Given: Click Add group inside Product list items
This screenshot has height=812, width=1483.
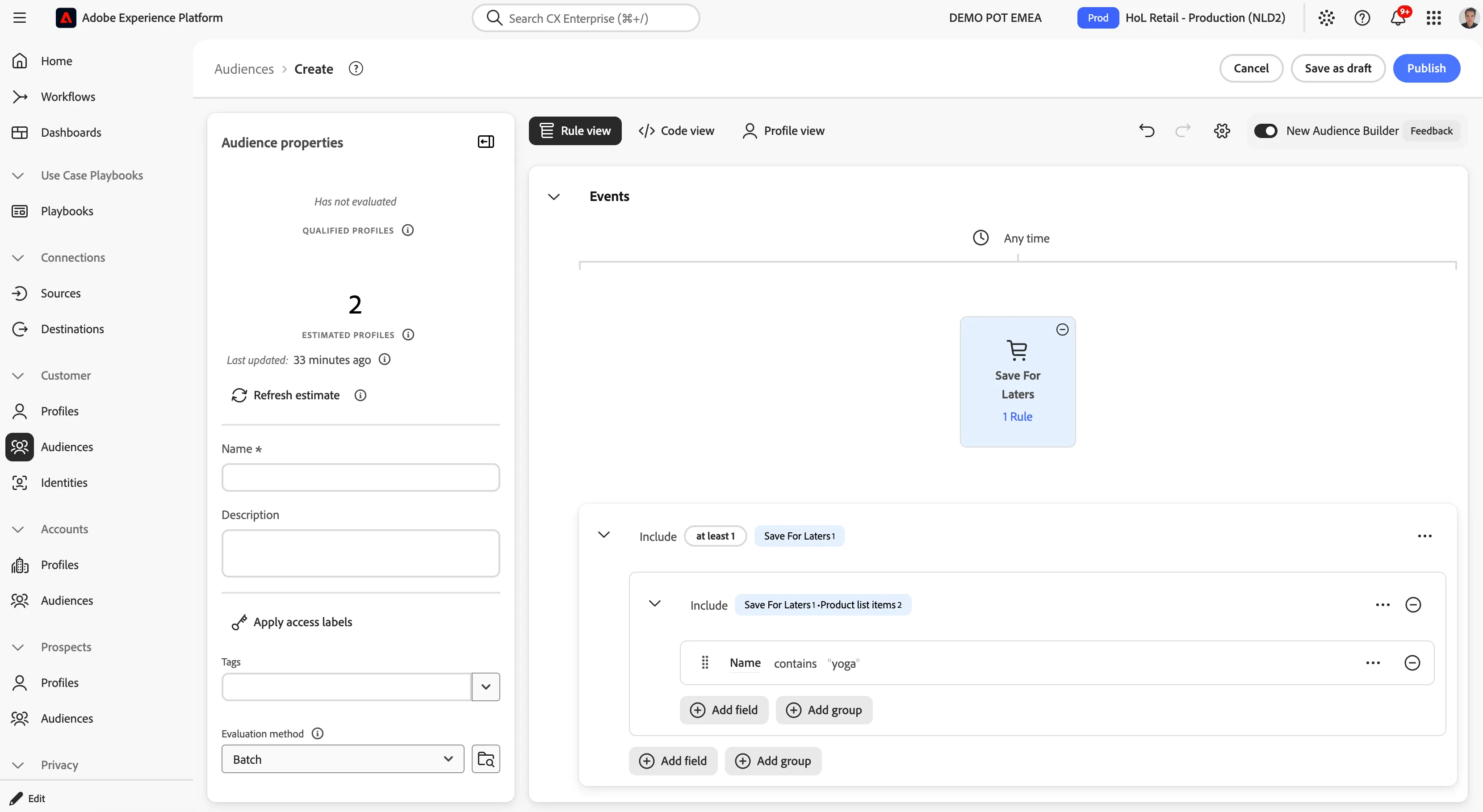Looking at the screenshot, I should pyautogui.click(x=824, y=710).
